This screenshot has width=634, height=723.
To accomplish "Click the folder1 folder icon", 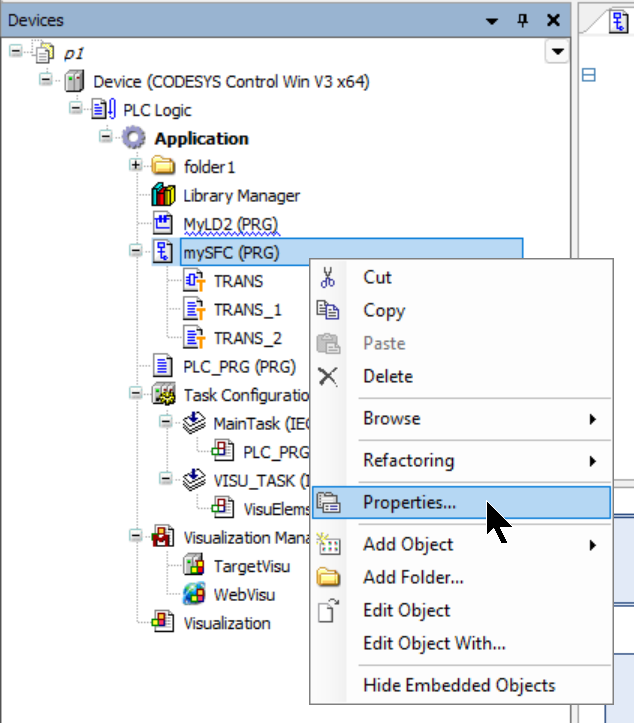I will tap(163, 166).
